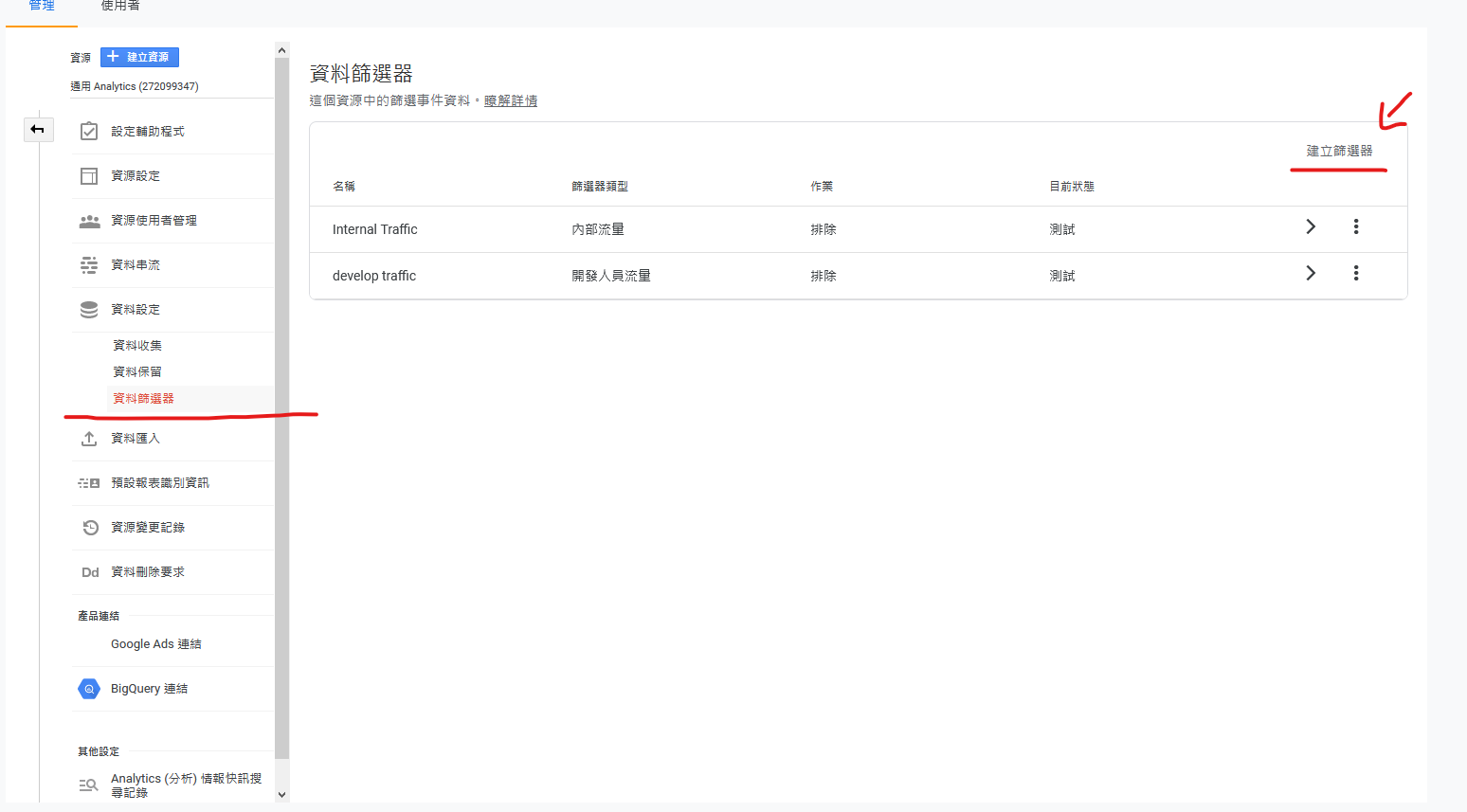The image size is (1467, 812).
Task: Click 排除 in develop traffic row
Action: pos(824,276)
